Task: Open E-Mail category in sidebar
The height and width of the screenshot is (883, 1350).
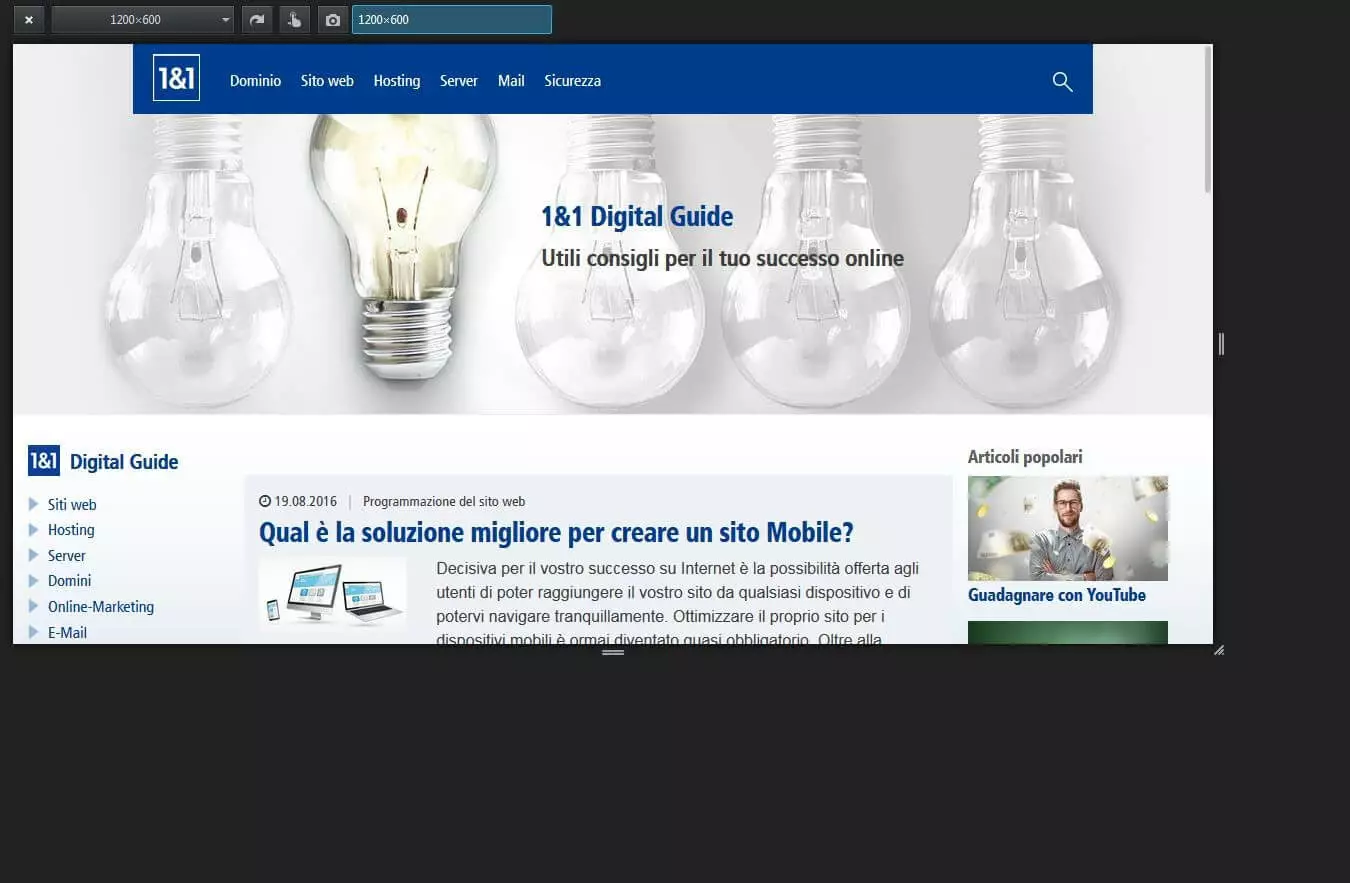Action: [x=67, y=633]
